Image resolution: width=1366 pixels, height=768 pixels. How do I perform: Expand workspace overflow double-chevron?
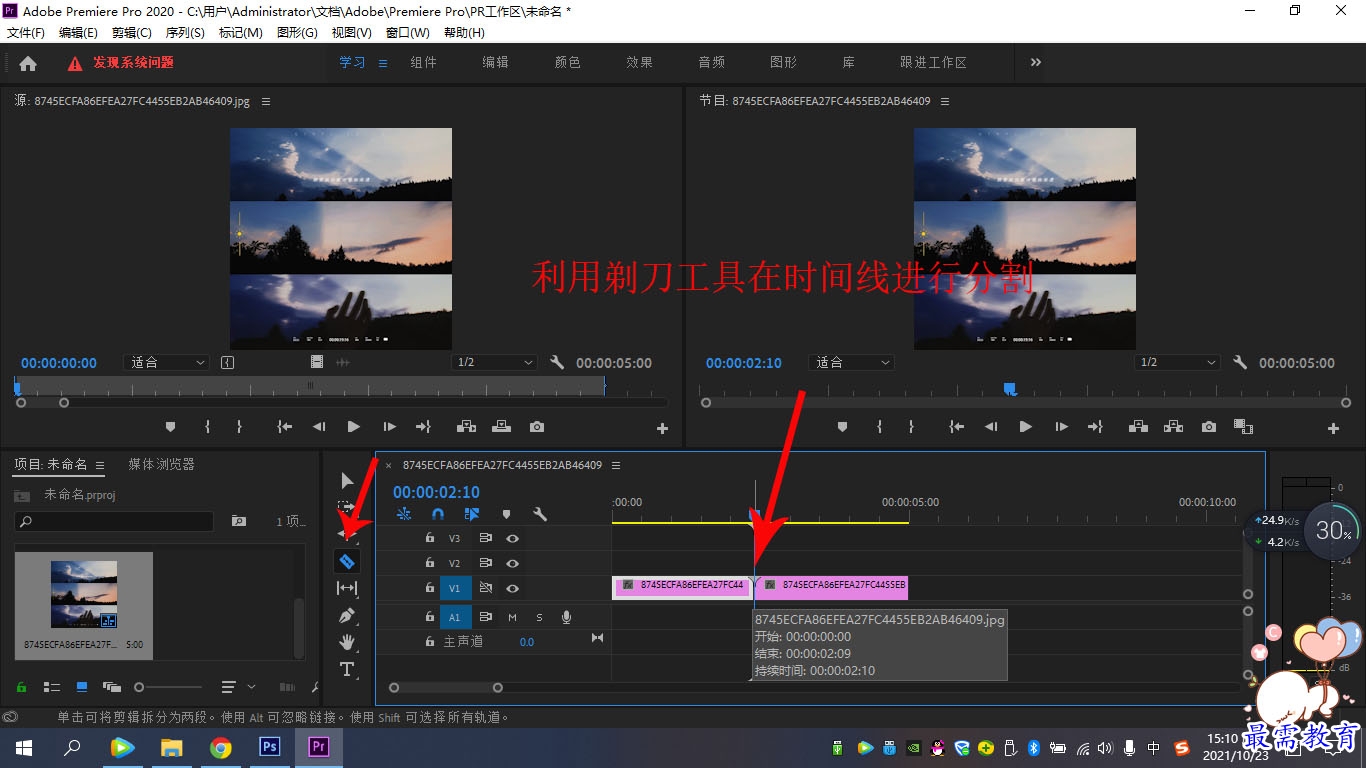pos(1035,62)
